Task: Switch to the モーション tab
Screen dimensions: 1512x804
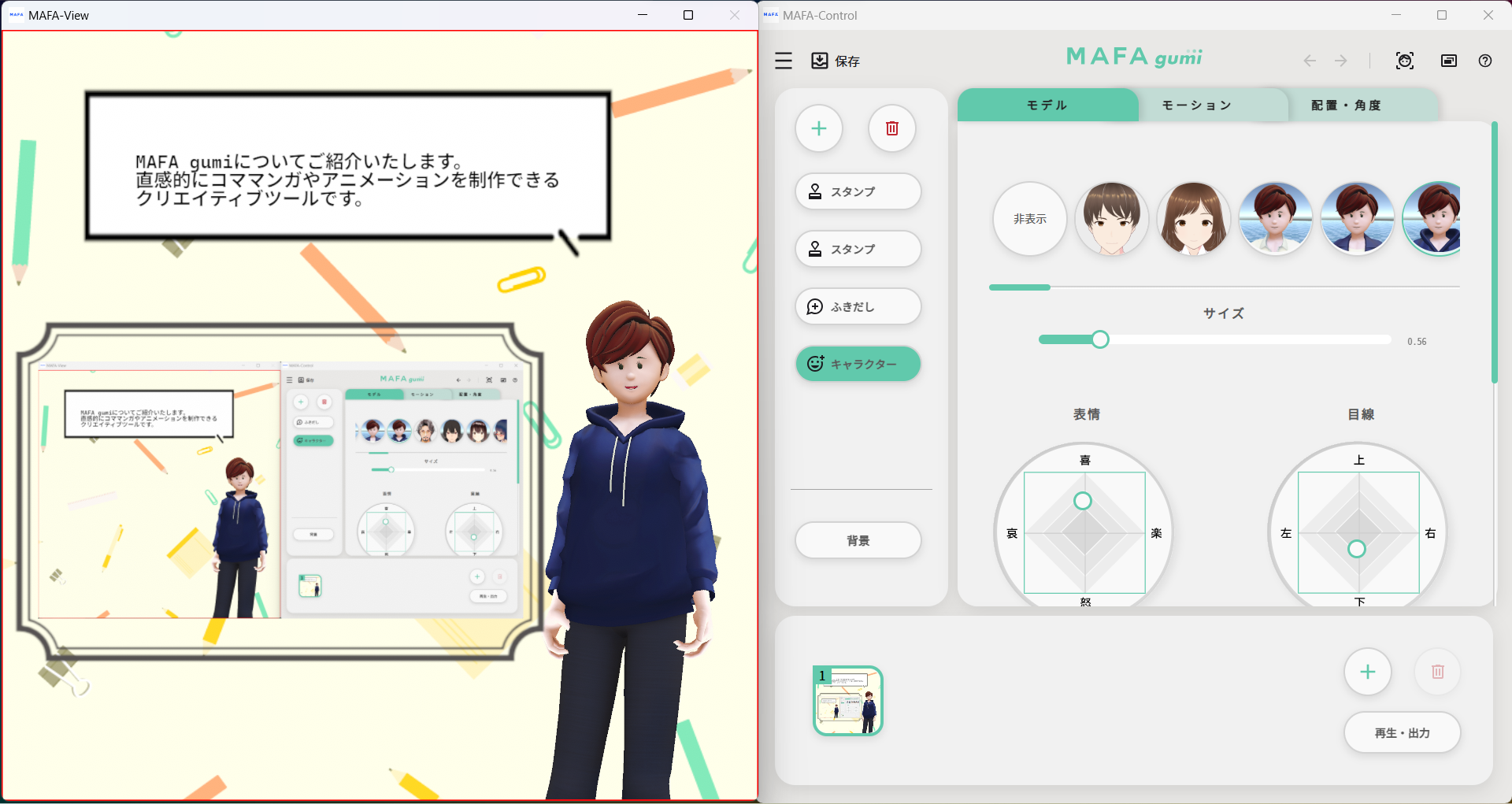Action: tap(1196, 106)
